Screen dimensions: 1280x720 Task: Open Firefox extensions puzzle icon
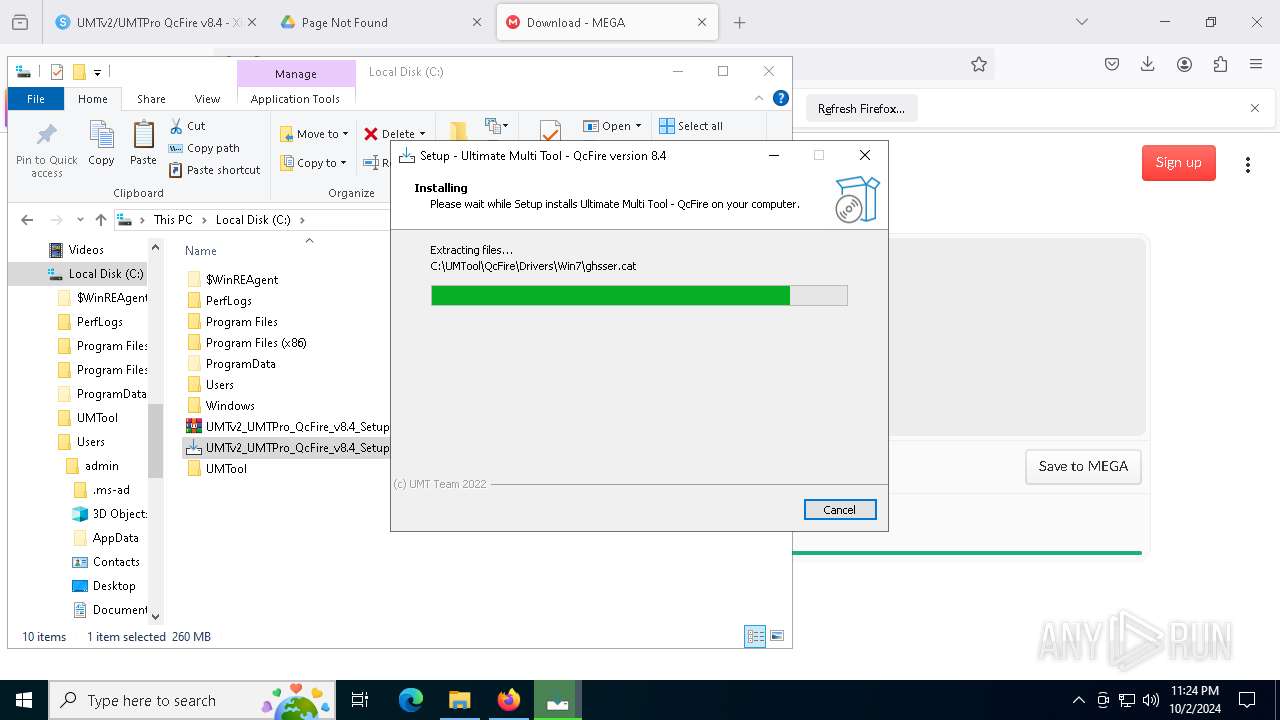(1220, 64)
